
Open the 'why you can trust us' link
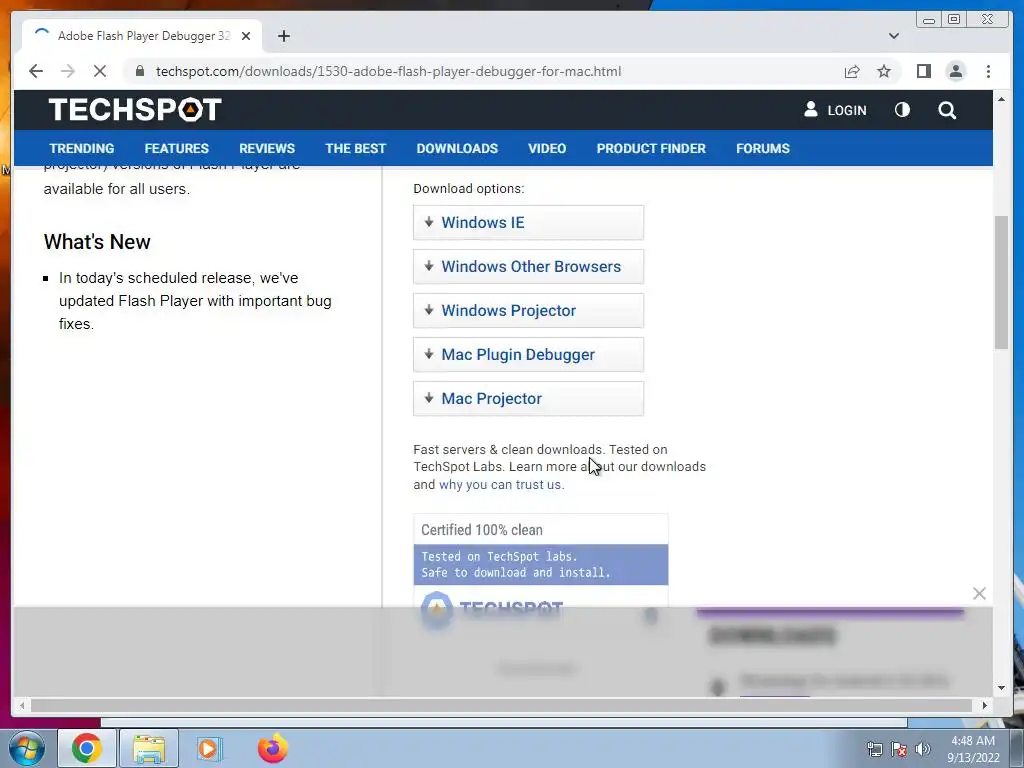click(501, 485)
